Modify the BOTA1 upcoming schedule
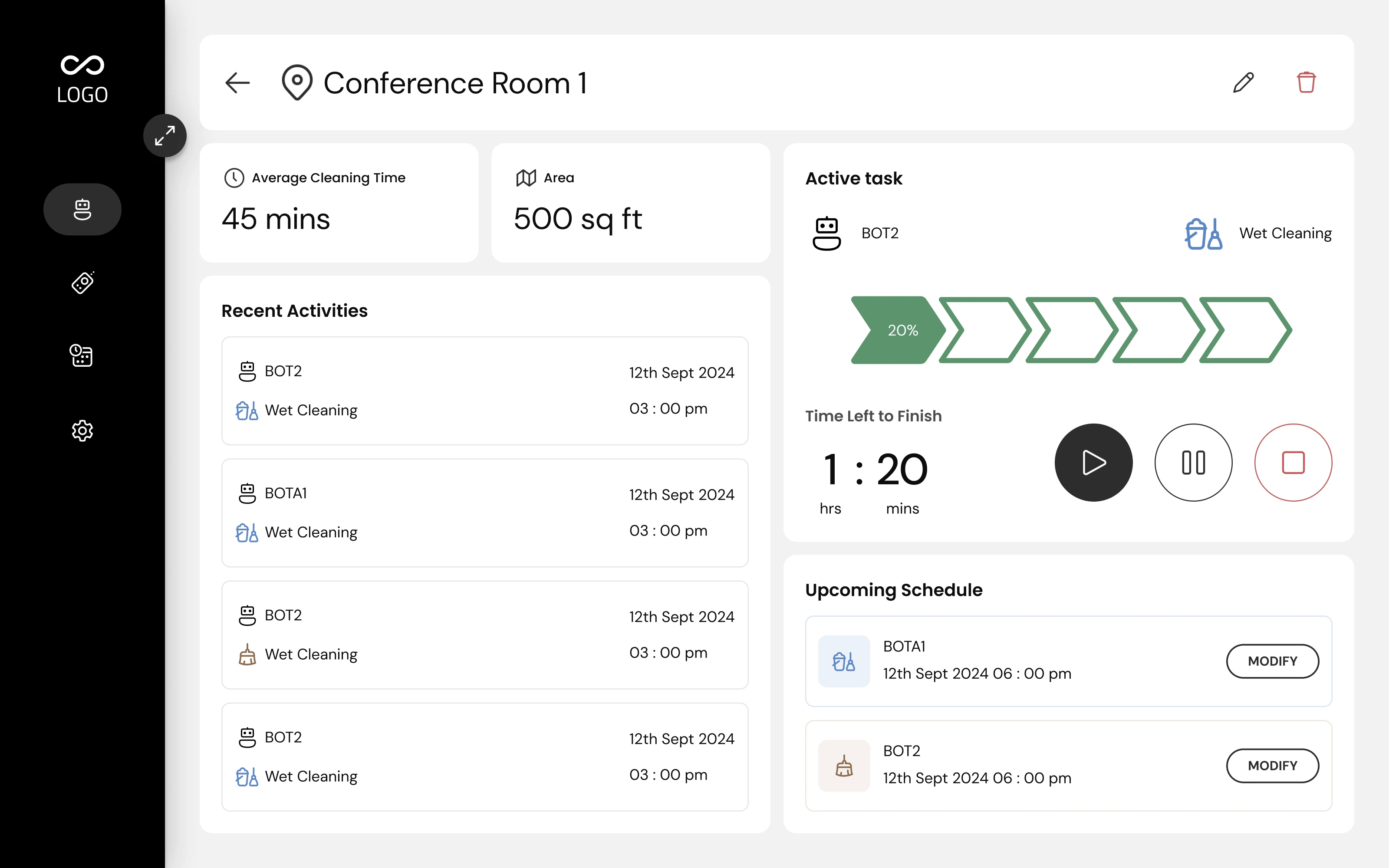The height and width of the screenshot is (868, 1389). coord(1273,661)
